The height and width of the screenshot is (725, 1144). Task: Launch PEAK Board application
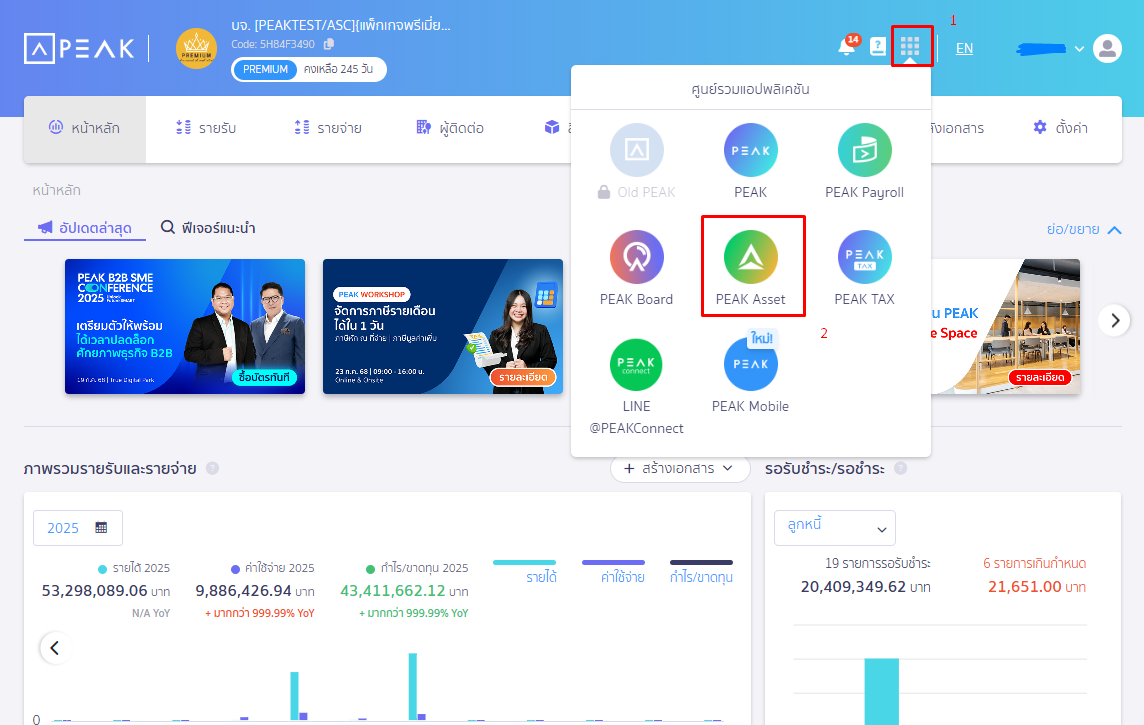coord(636,258)
